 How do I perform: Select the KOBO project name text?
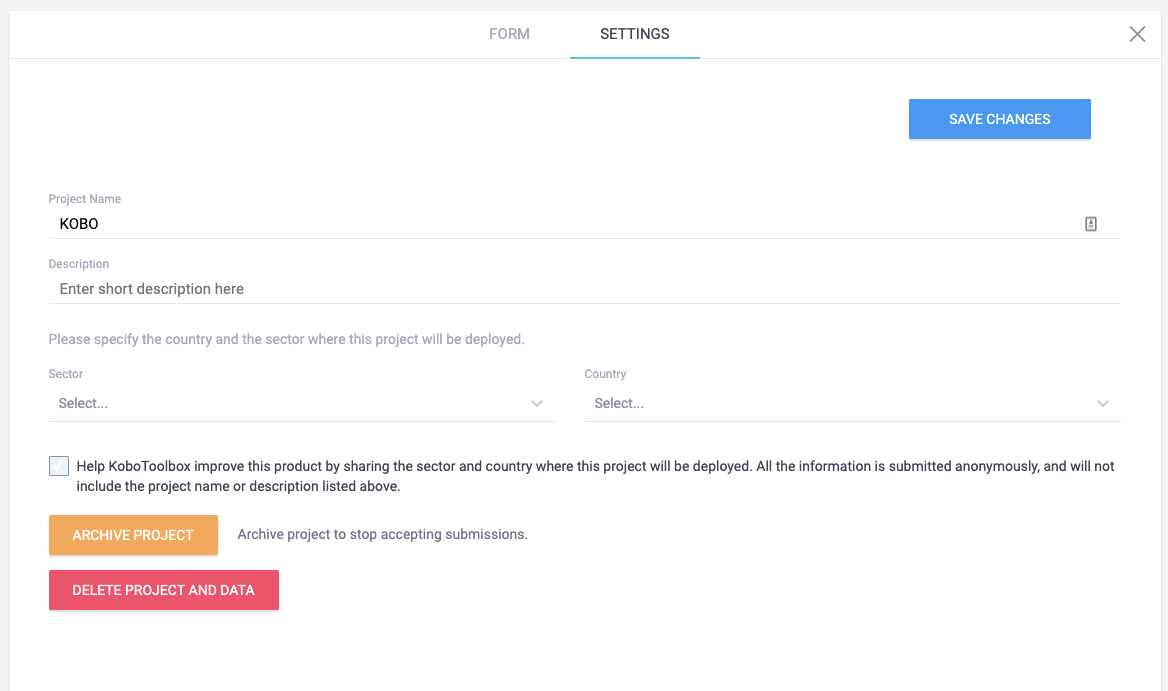click(78, 223)
